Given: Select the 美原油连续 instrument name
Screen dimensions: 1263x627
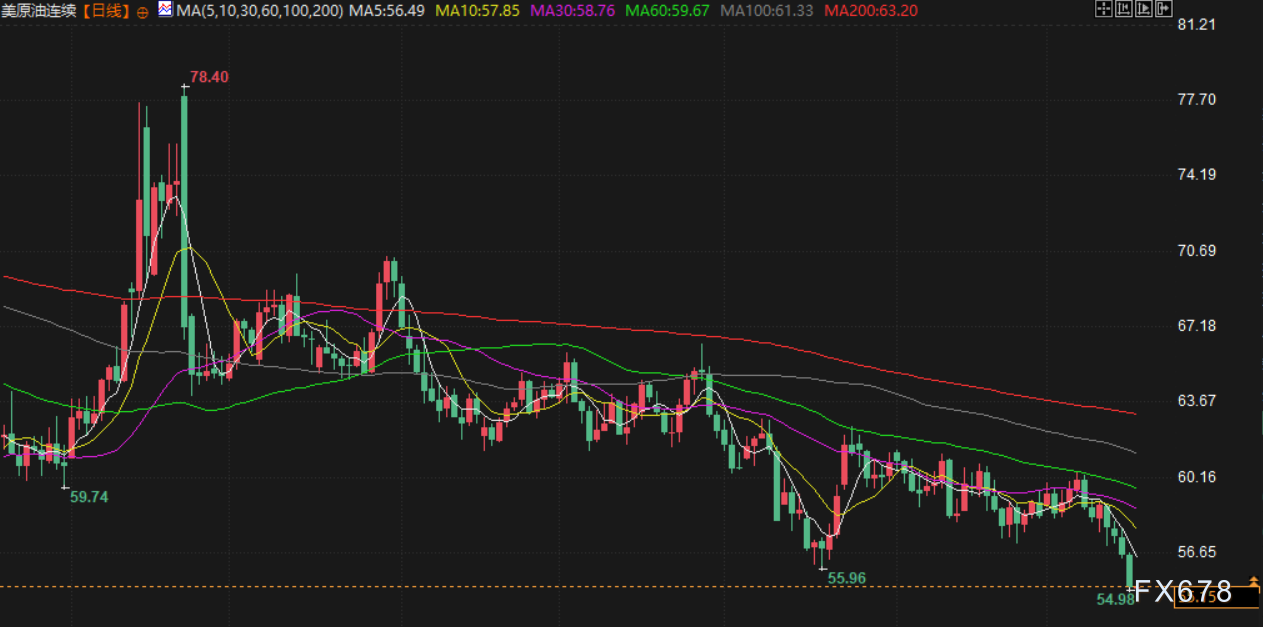Looking at the screenshot, I should coord(39,11).
